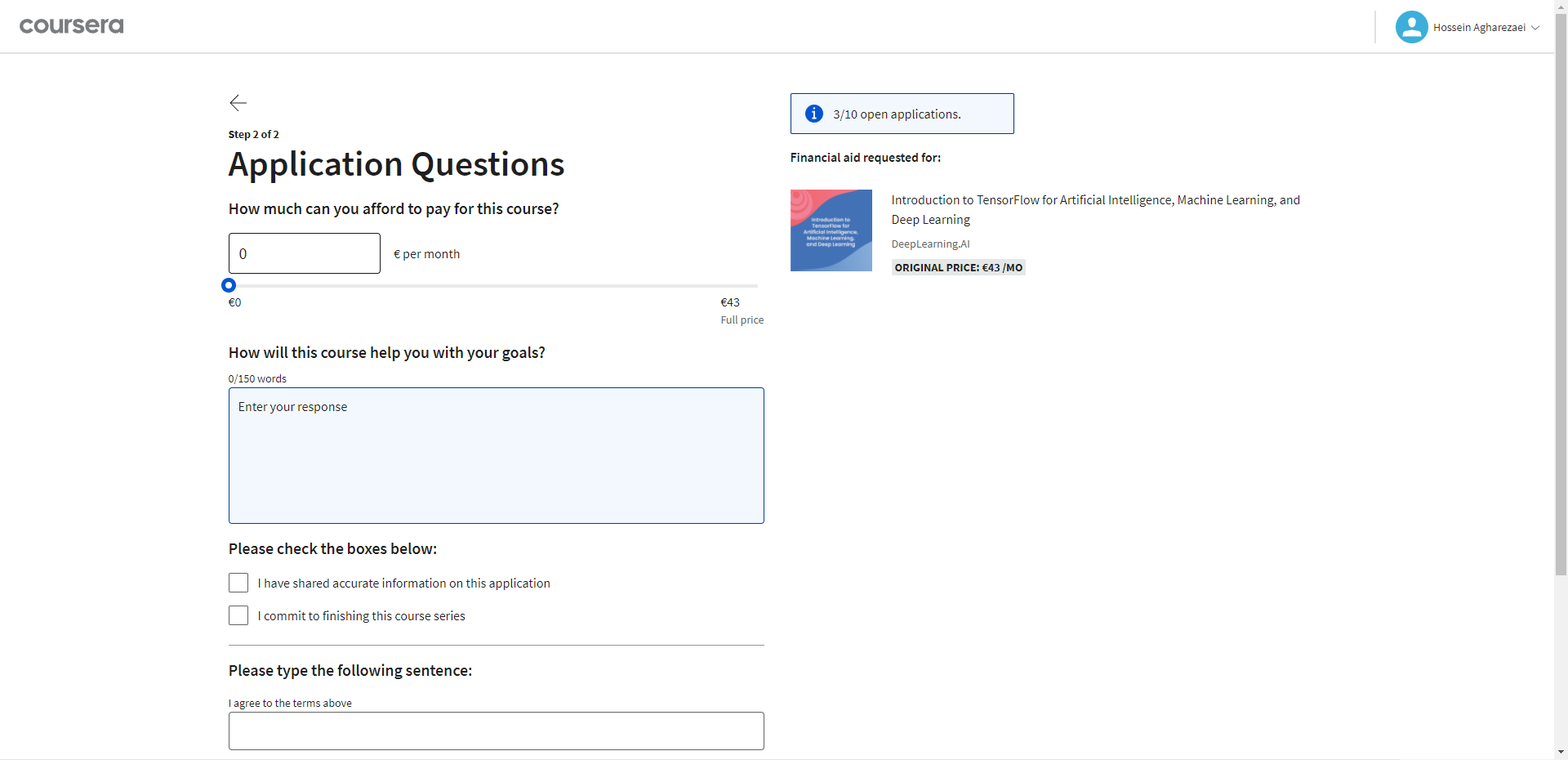Click the Coursera logo
1568x760 pixels.
pyautogui.click(x=71, y=25)
